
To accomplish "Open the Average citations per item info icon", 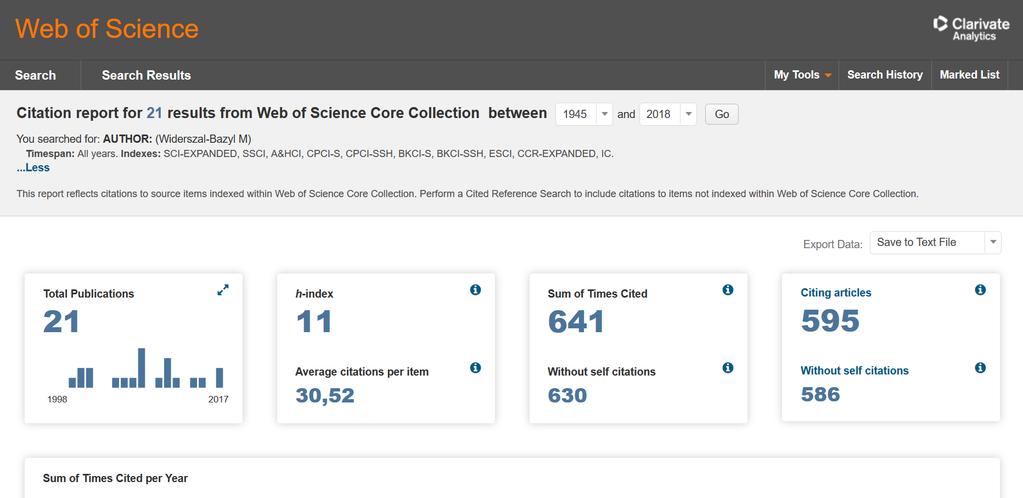I will coord(476,368).
